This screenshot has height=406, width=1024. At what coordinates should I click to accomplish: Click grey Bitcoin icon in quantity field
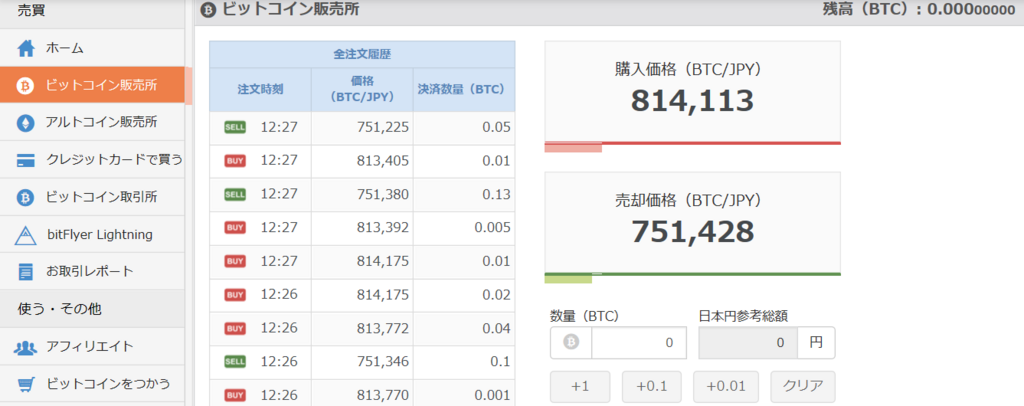coord(571,342)
